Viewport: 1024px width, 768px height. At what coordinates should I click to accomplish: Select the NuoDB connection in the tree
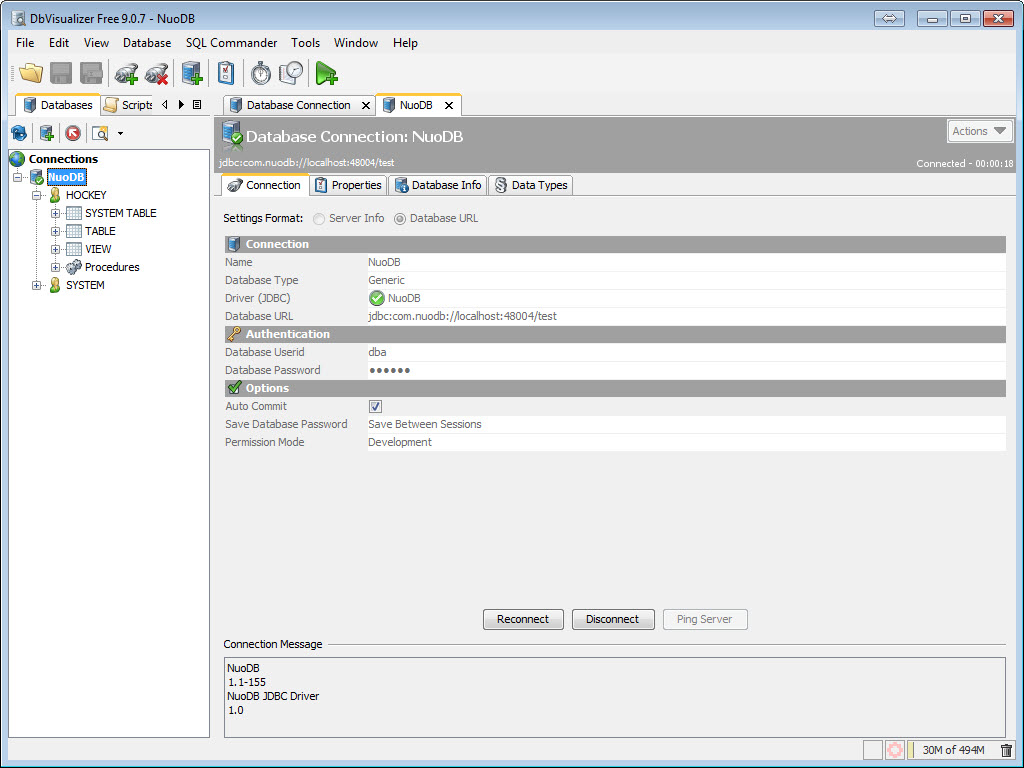(x=66, y=177)
